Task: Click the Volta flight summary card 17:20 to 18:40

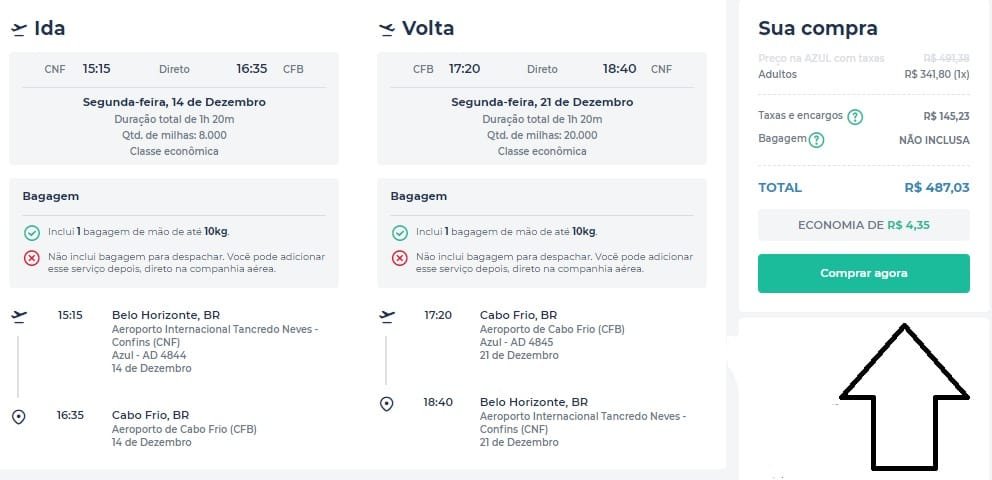Action: (x=542, y=109)
